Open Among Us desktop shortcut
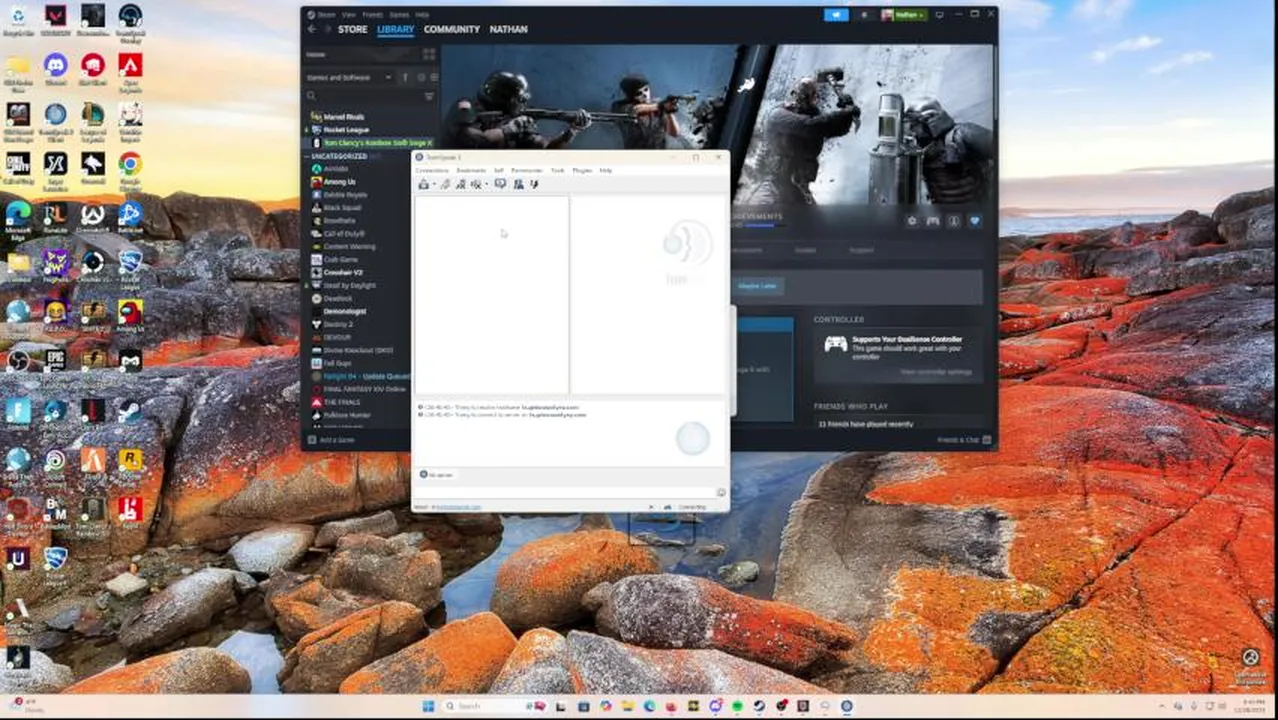The image size is (1278, 720). coord(130,316)
